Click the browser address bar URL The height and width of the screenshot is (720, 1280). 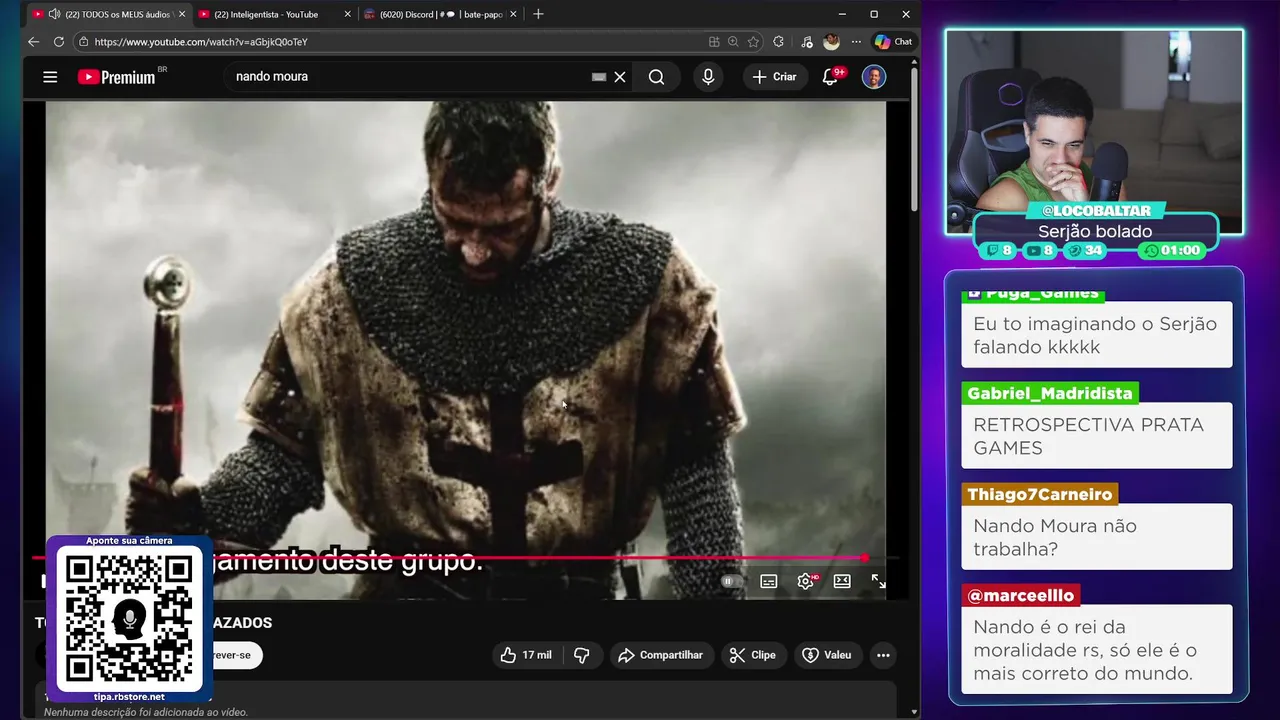click(201, 42)
